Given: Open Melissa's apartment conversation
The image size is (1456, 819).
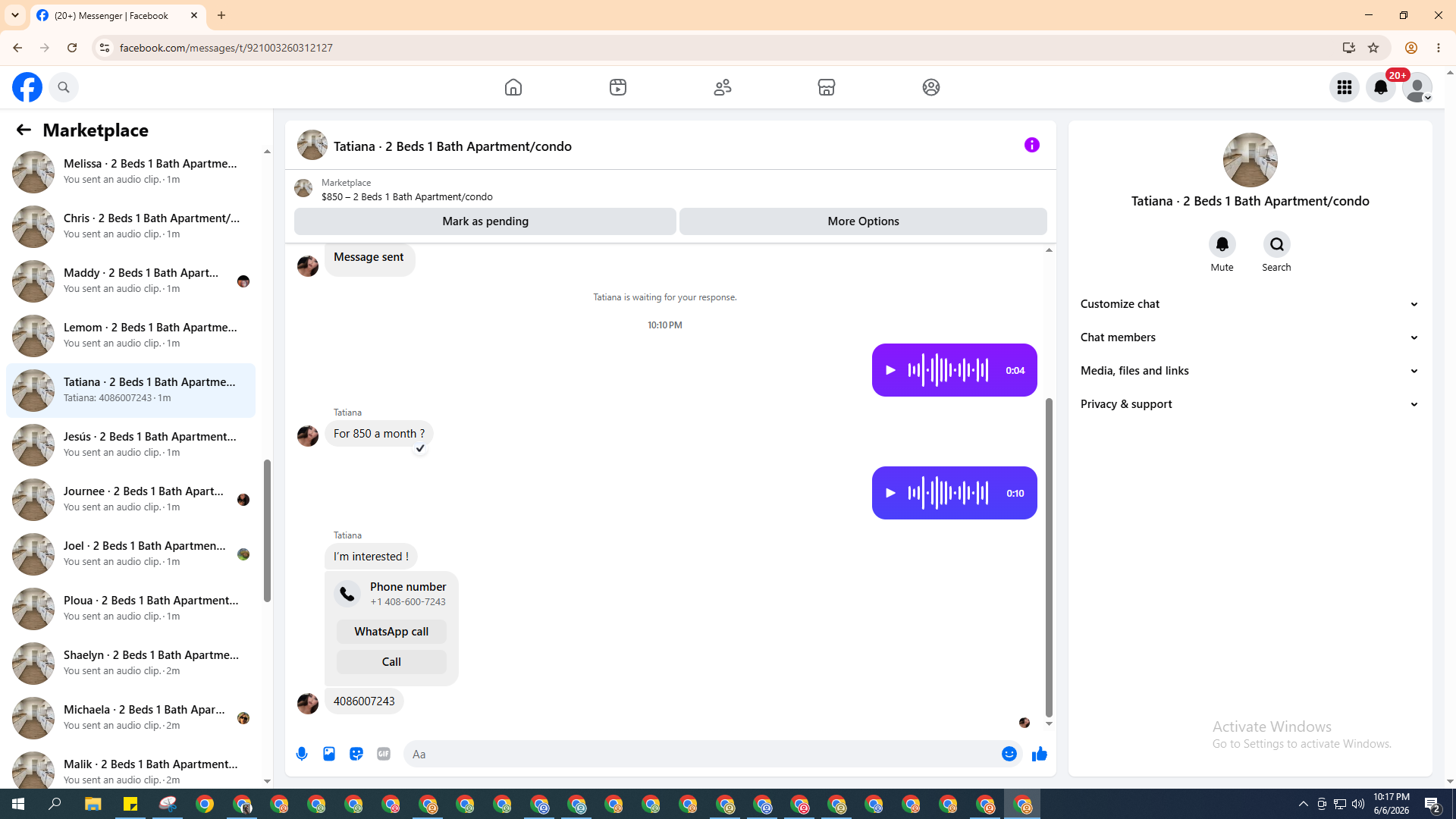Looking at the screenshot, I should coord(130,171).
